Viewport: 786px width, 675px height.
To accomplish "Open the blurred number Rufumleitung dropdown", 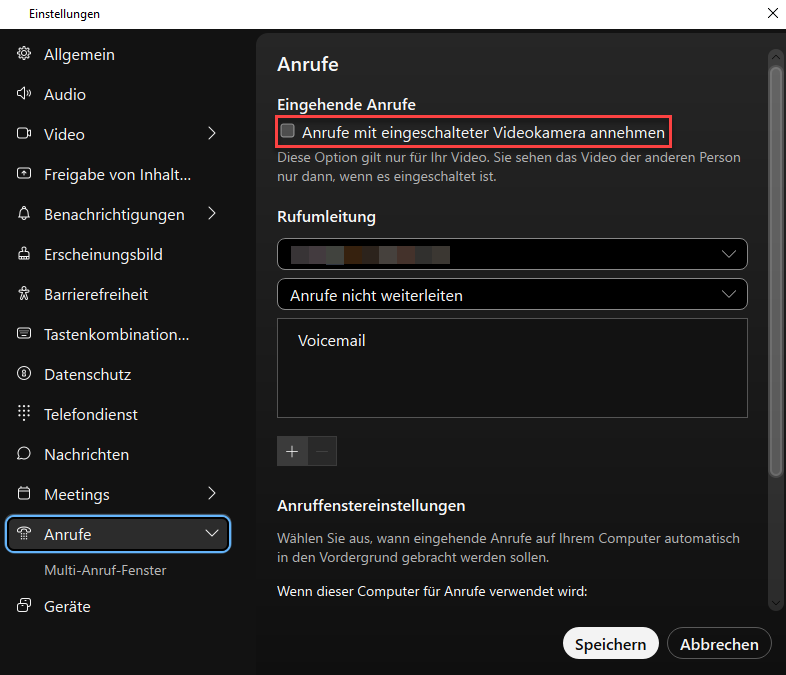I will tap(511, 254).
